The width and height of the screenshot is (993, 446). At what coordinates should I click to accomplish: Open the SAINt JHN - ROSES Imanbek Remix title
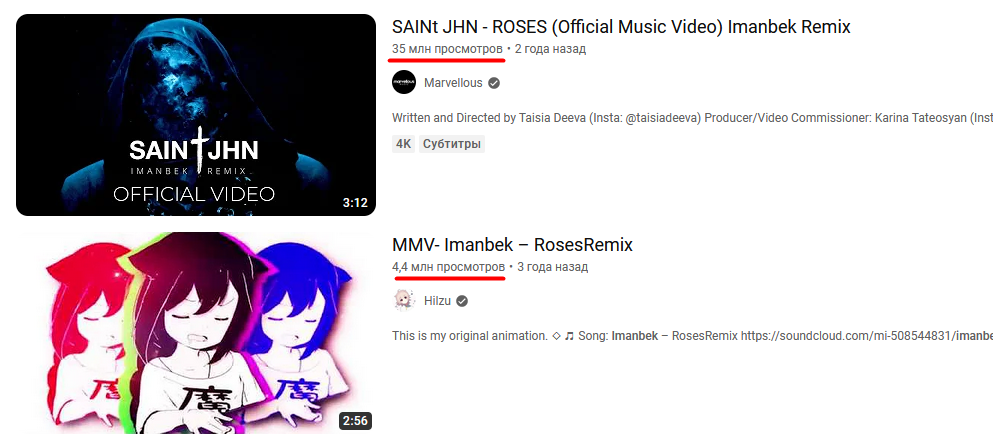pyautogui.click(x=621, y=27)
